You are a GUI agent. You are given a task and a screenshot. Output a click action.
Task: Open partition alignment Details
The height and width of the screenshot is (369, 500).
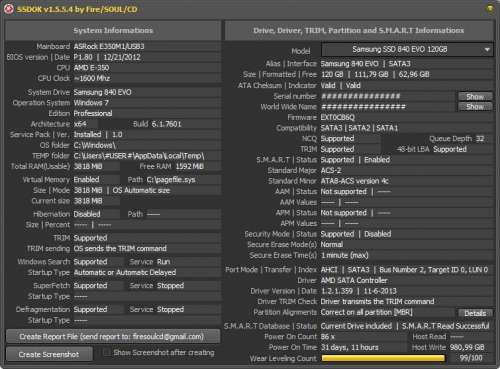point(475,313)
